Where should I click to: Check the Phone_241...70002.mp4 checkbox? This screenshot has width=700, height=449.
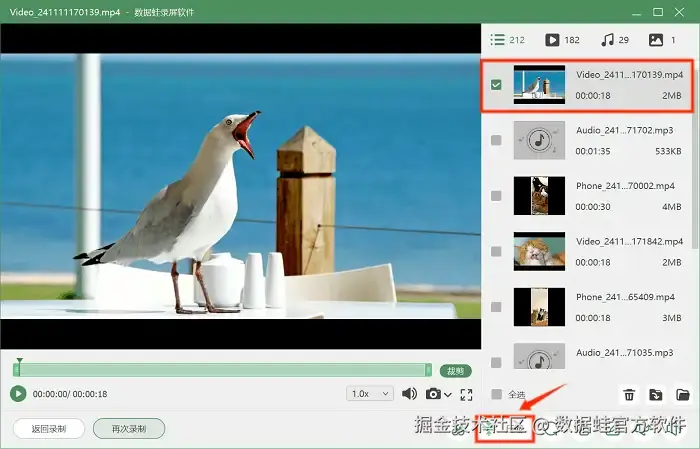tap(496, 196)
